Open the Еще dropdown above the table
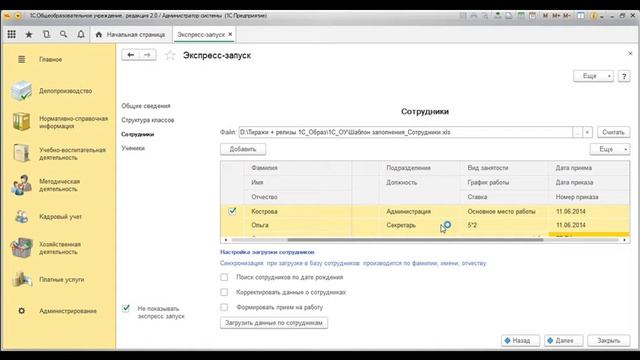 point(610,149)
